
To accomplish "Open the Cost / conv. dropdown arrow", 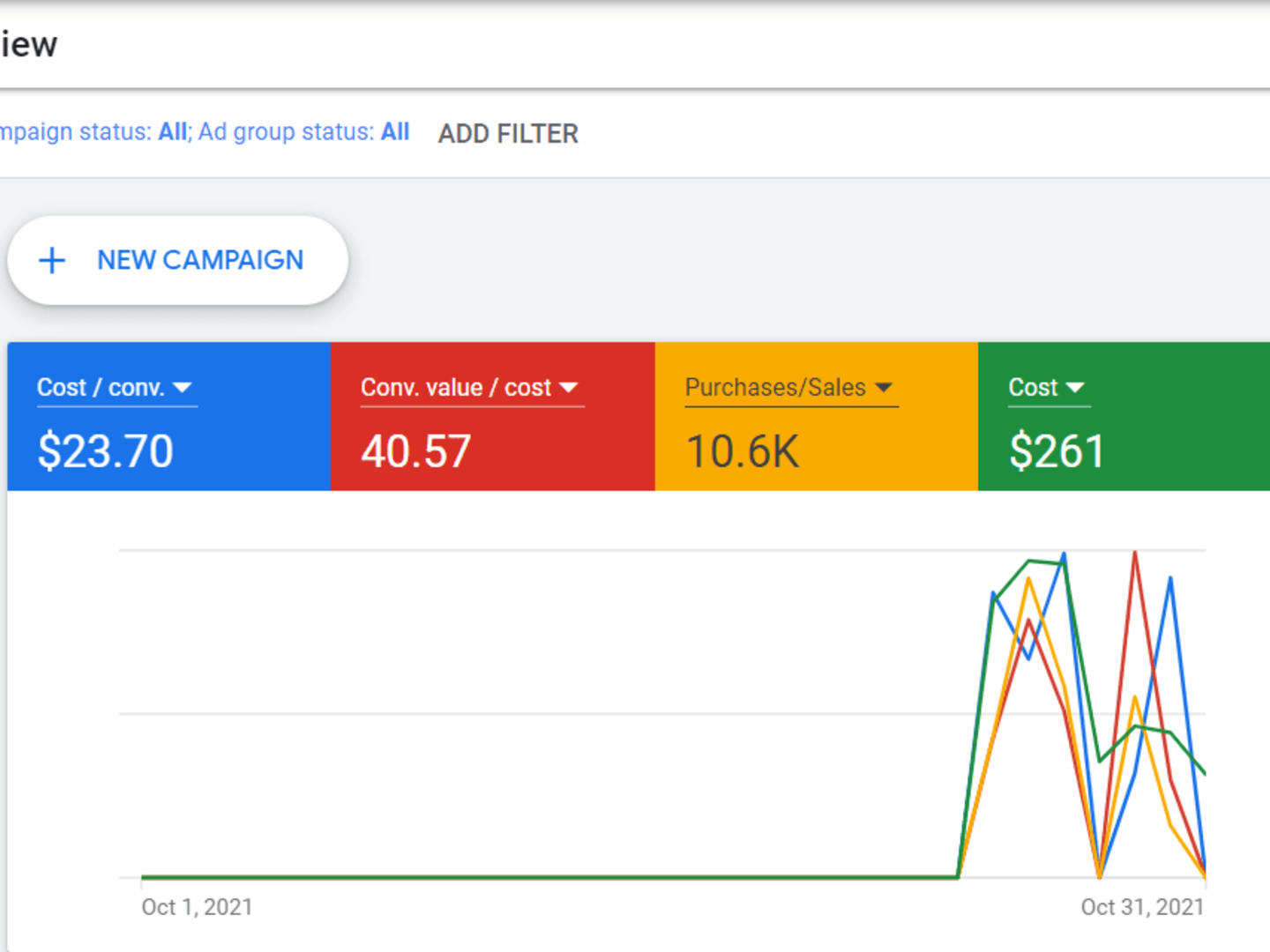I will 183,388.
